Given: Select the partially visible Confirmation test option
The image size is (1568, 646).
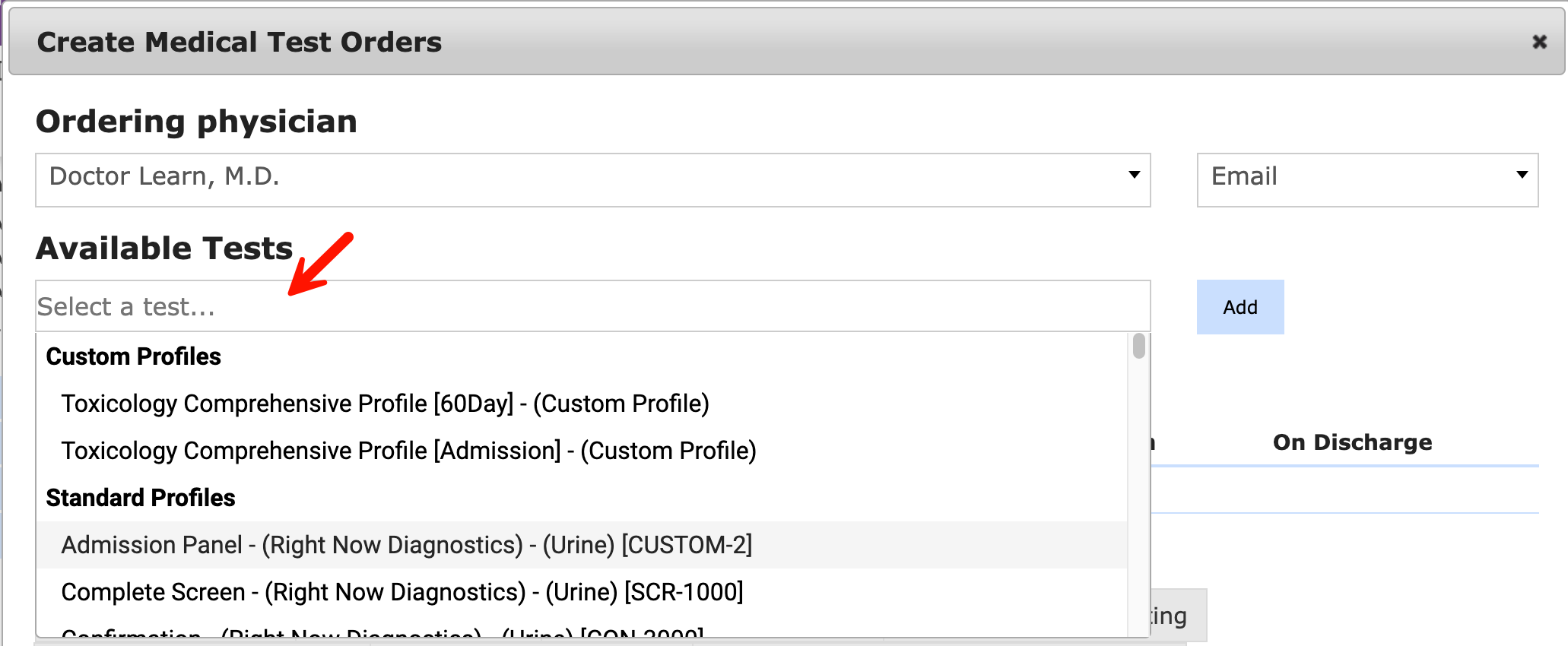Looking at the screenshot, I should click(x=382, y=632).
